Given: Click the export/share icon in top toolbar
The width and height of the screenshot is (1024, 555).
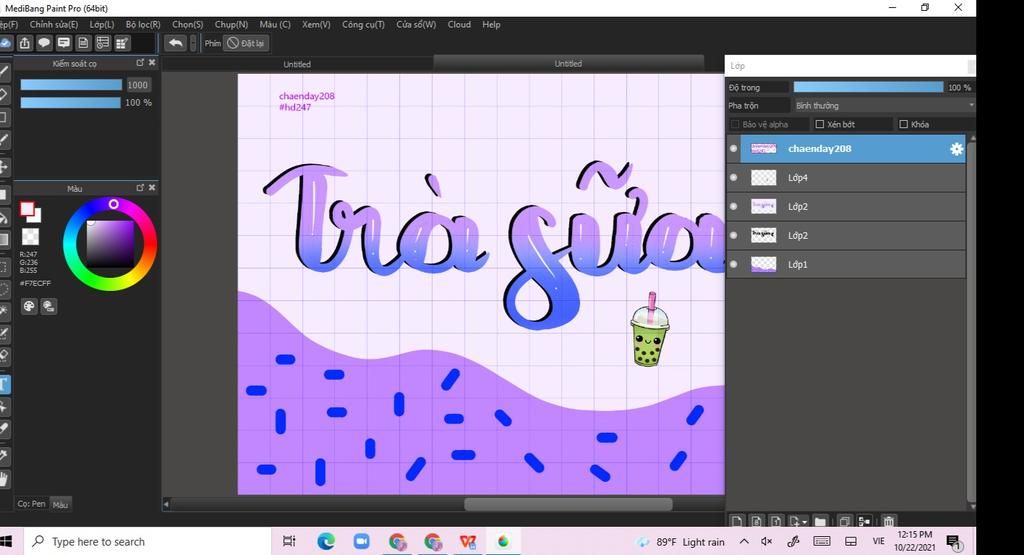Looking at the screenshot, I should point(25,43).
